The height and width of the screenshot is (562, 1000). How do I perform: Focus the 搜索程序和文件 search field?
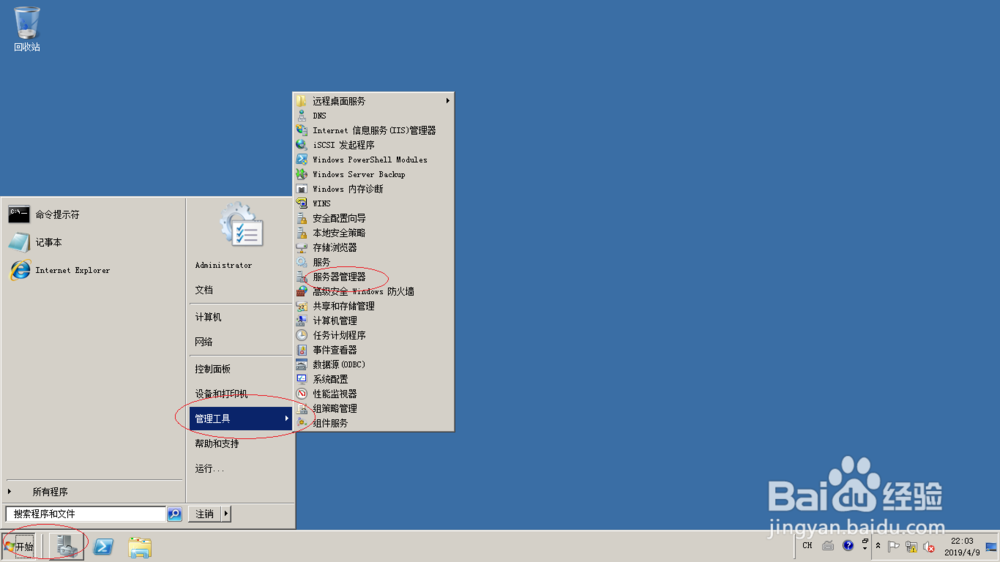[85, 514]
